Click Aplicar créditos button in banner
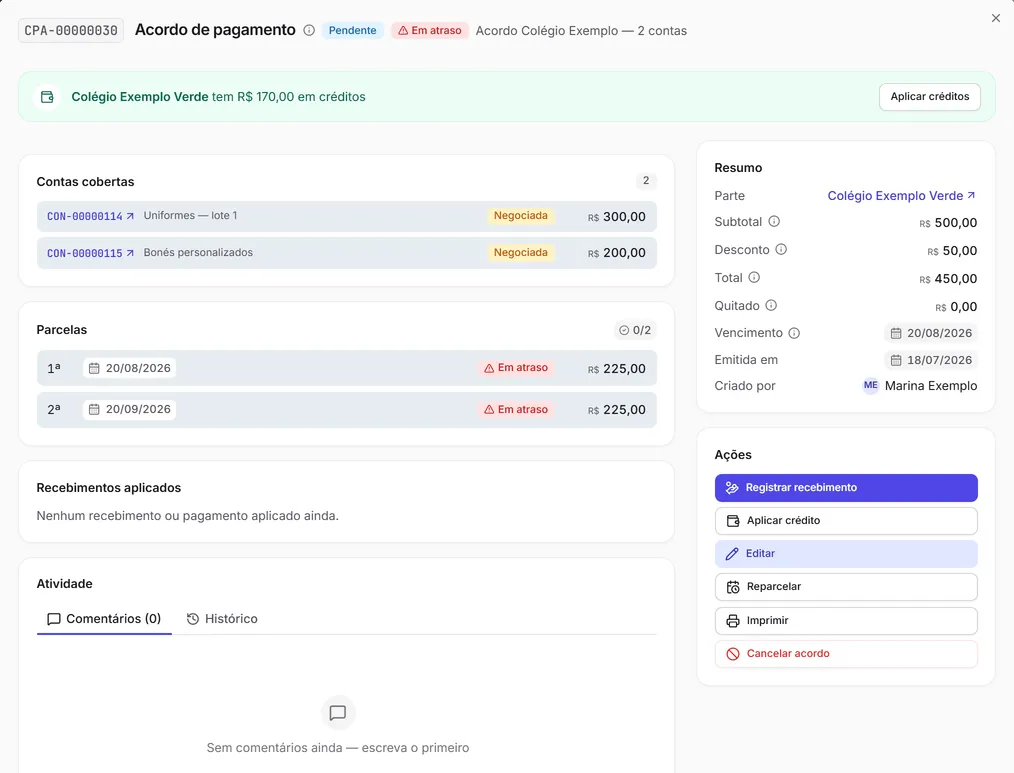The height and width of the screenshot is (773, 1014). coord(929,97)
